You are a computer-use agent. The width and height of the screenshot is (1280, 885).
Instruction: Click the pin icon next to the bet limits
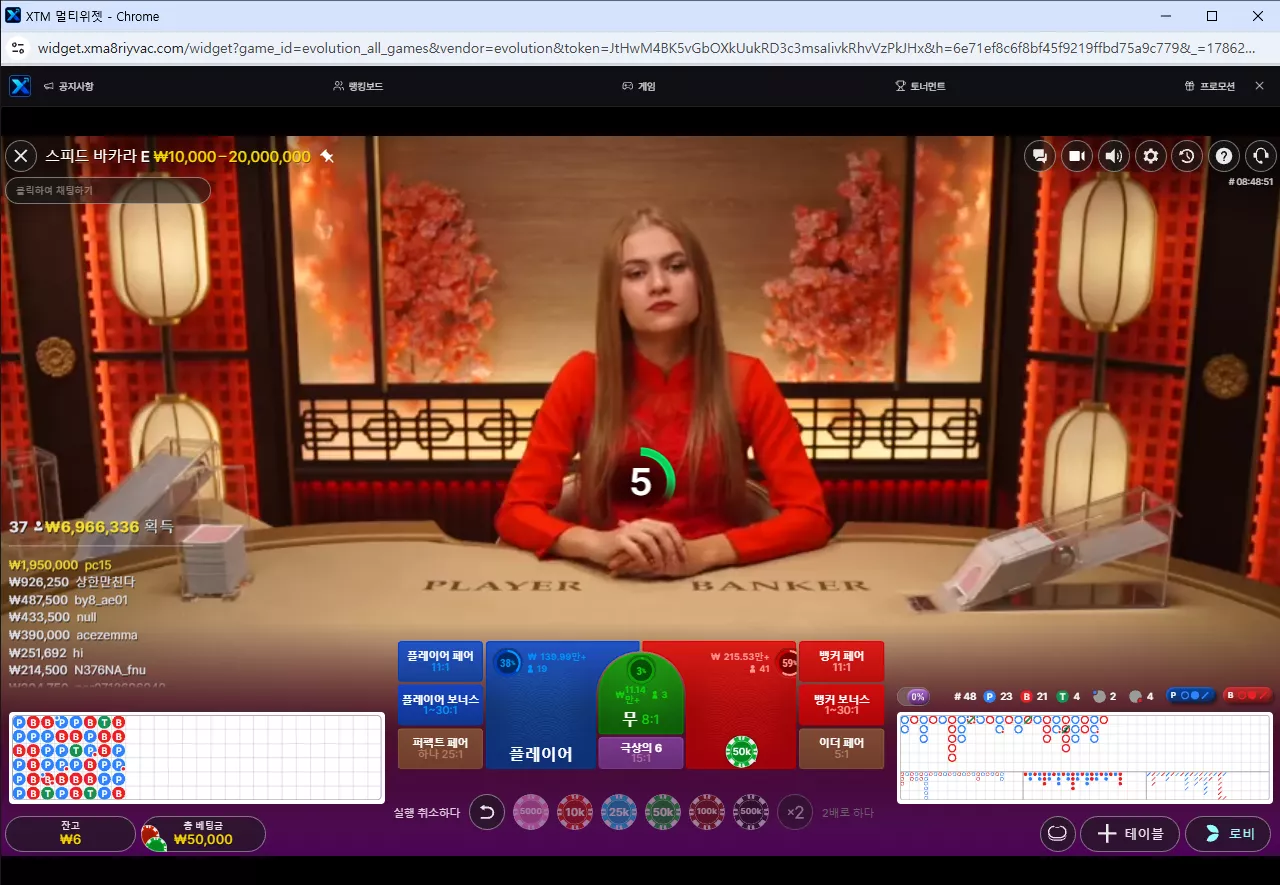point(327,156)
